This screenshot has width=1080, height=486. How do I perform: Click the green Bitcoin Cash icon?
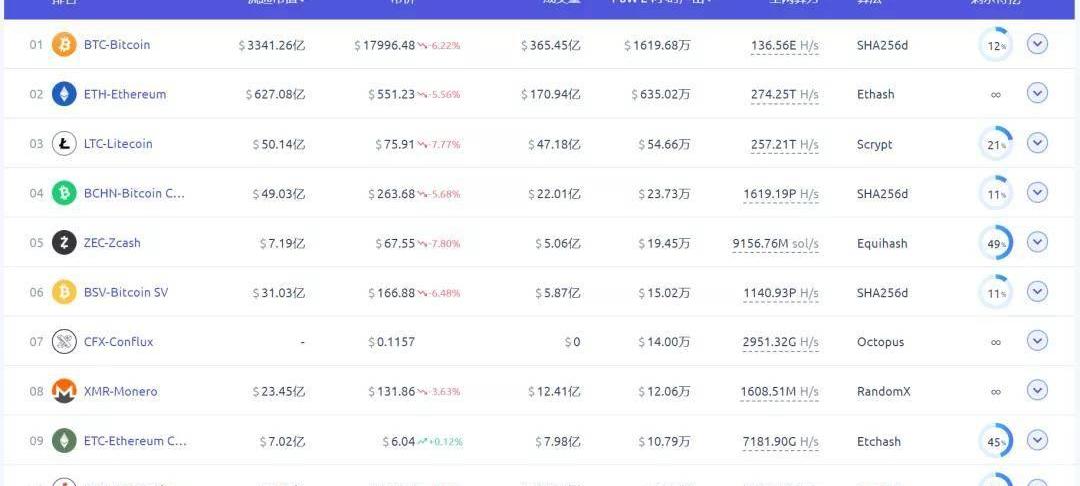coord(64,193)
